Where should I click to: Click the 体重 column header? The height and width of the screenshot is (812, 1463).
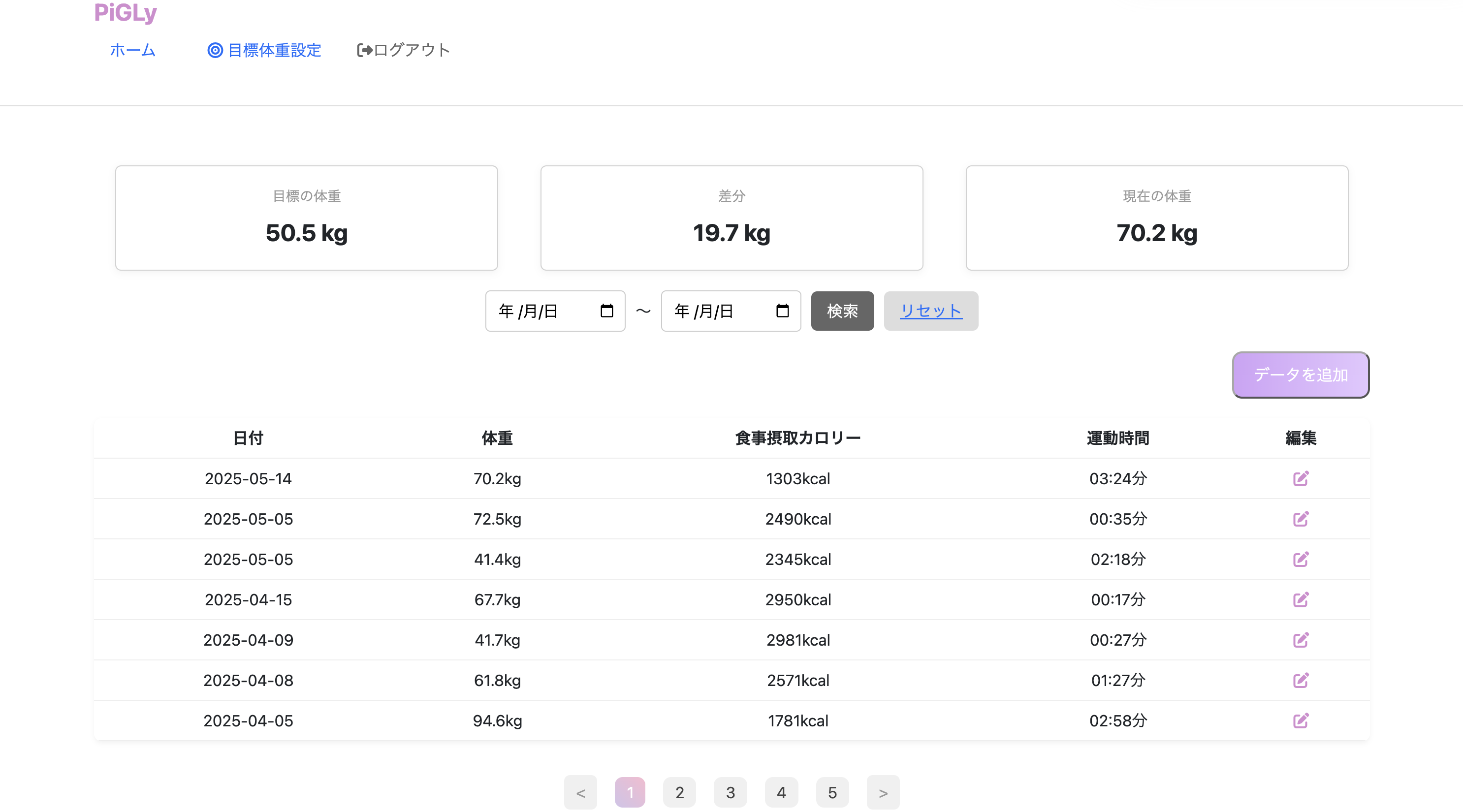pos(498,438)
